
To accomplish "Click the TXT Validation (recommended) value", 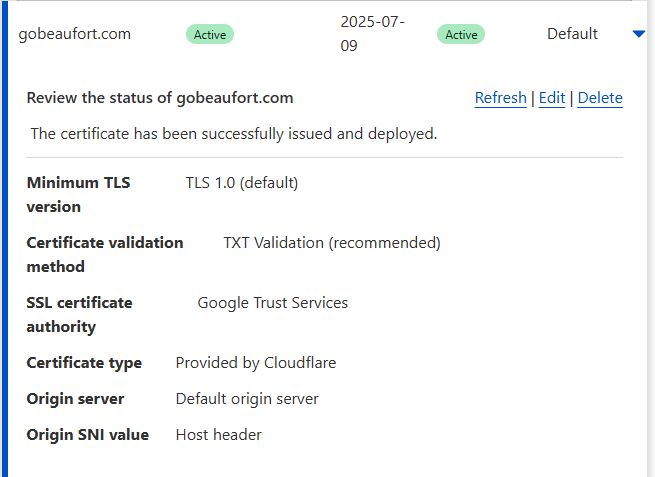I will point(332,243).
